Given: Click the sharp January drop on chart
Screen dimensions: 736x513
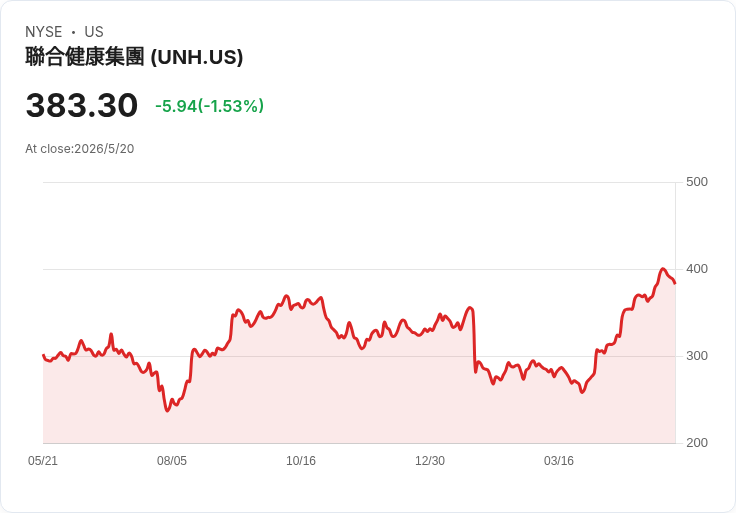Looking at the screenshot, I should 474,340.
